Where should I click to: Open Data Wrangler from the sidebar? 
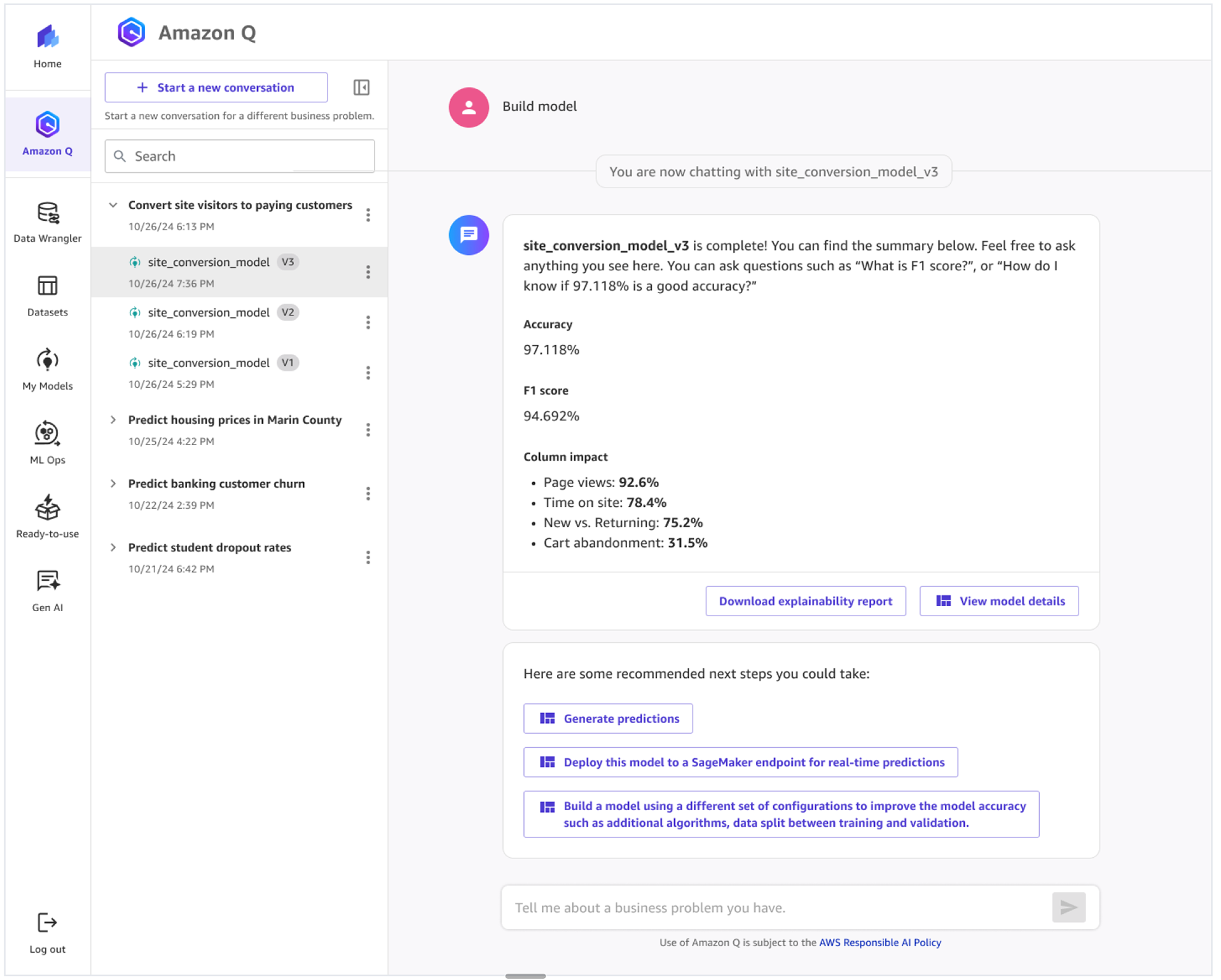click(x=48, y=222)
